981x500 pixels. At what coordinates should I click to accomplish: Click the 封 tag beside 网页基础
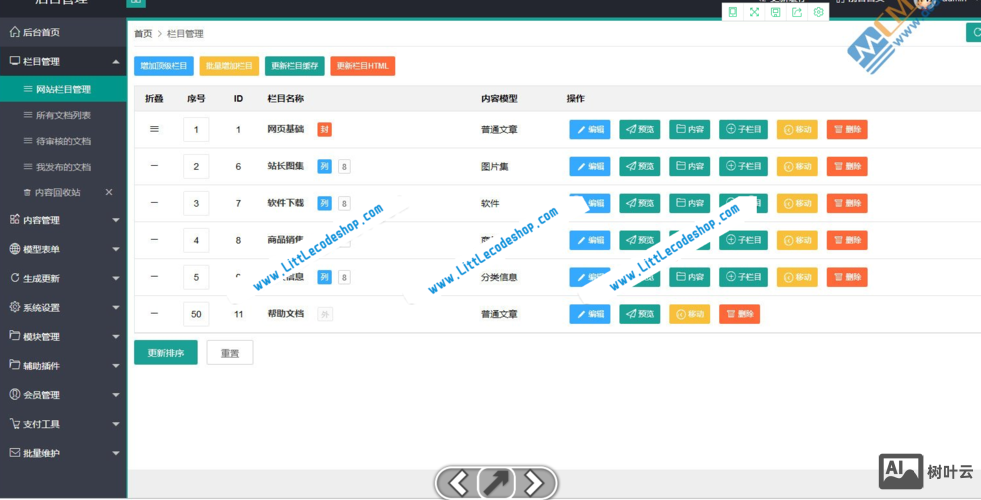[x=324, y=130]
